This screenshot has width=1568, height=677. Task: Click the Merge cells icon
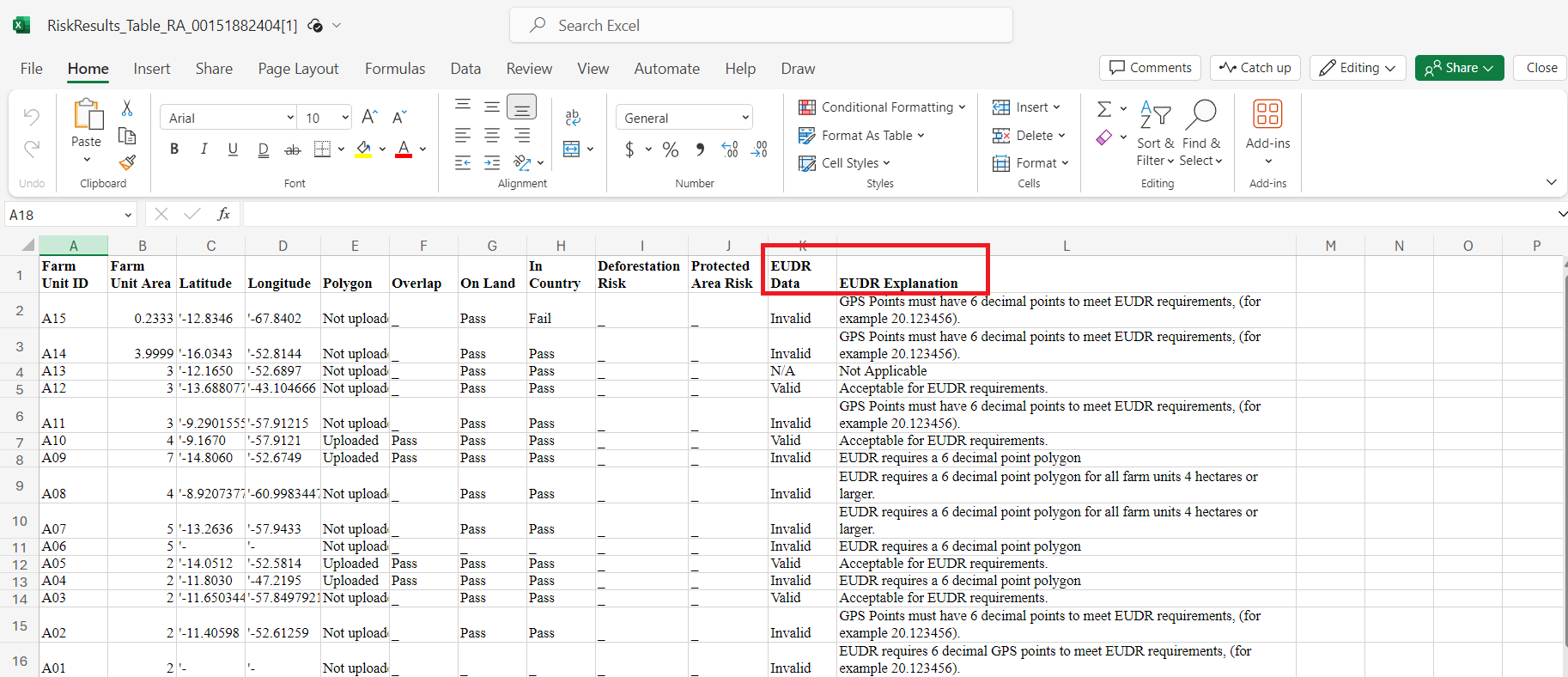click(572, 149)
